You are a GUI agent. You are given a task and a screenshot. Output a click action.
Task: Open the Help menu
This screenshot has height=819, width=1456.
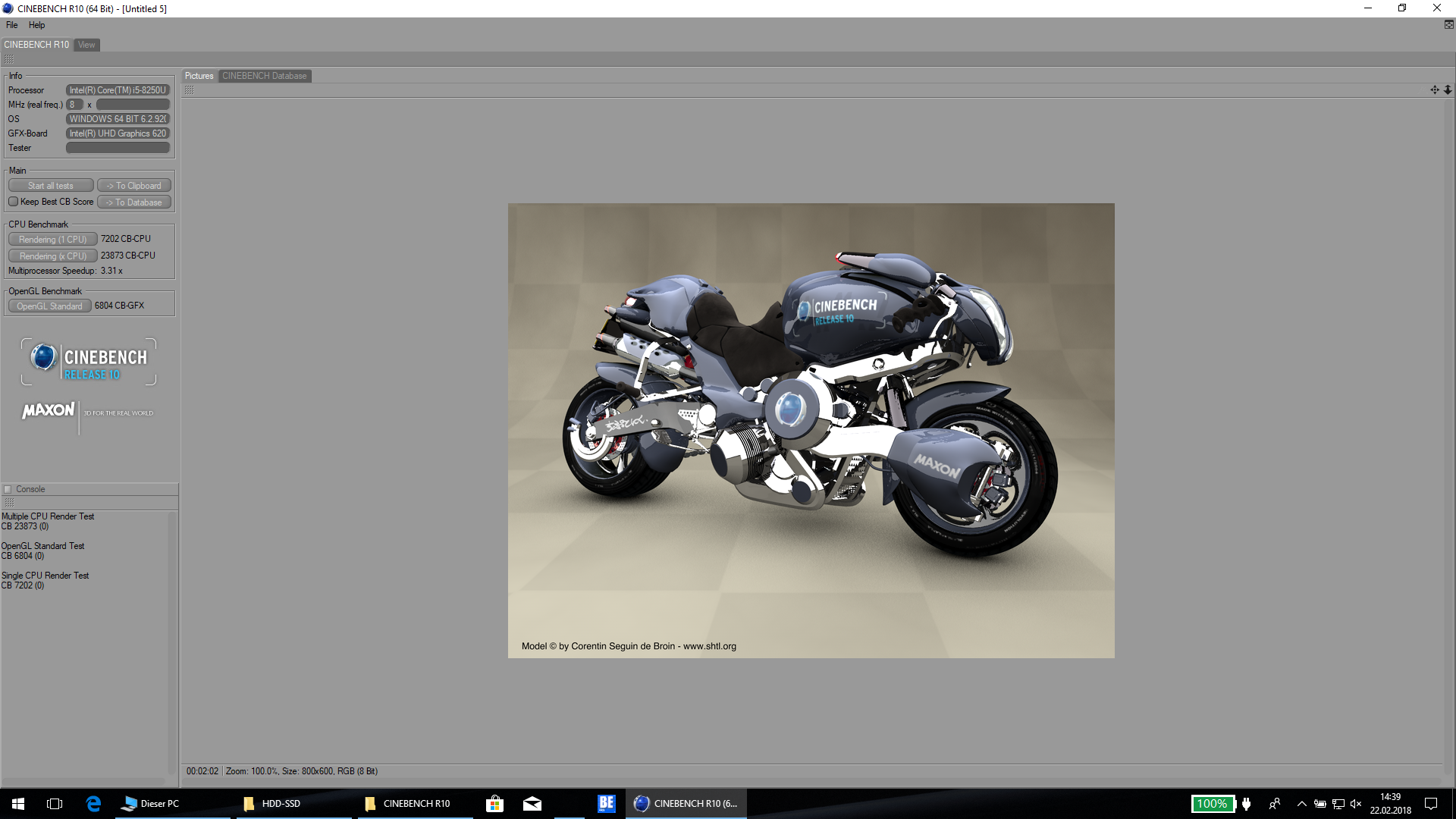36,25
